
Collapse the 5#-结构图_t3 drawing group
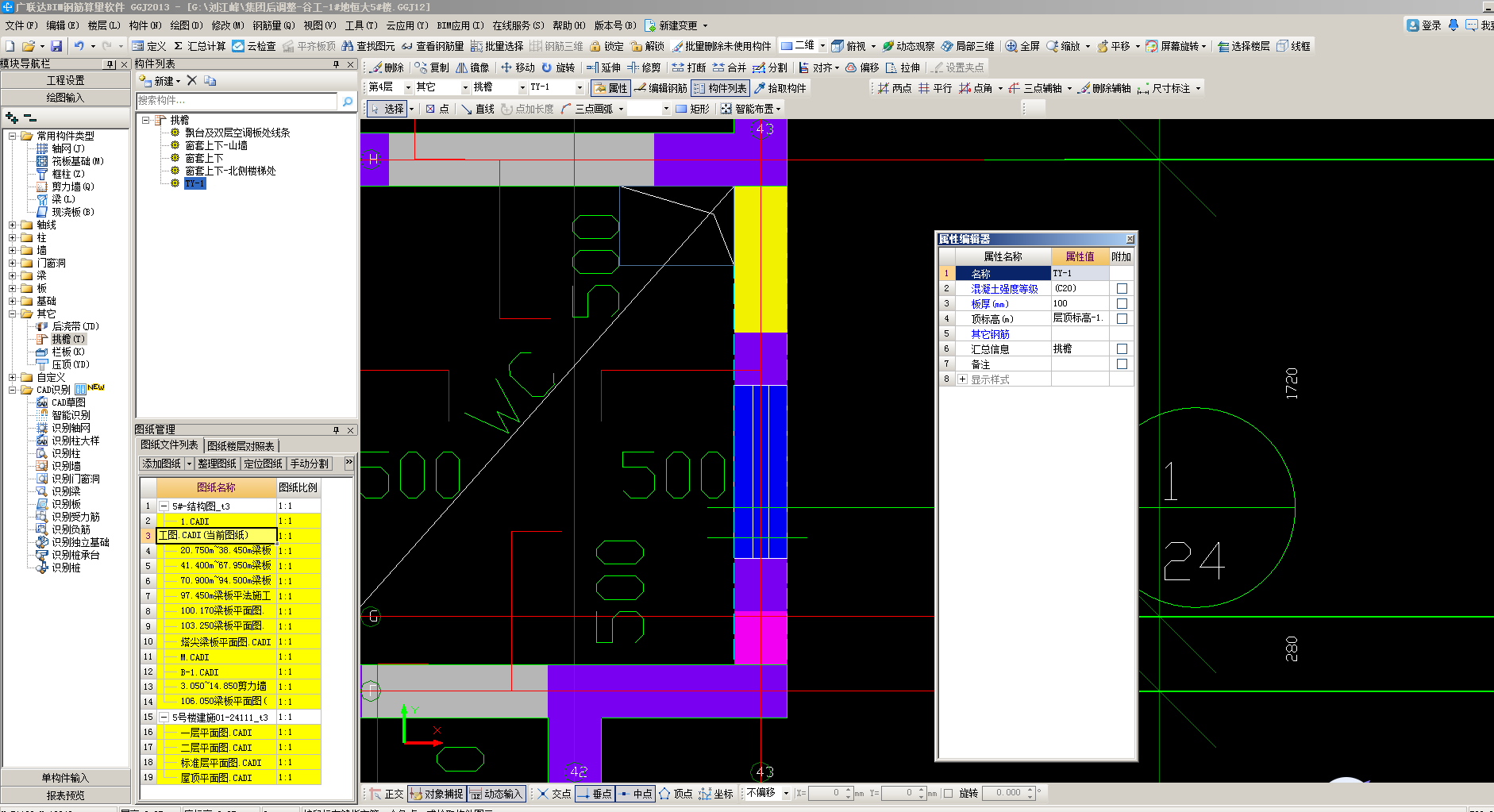(x=164, y=506)
